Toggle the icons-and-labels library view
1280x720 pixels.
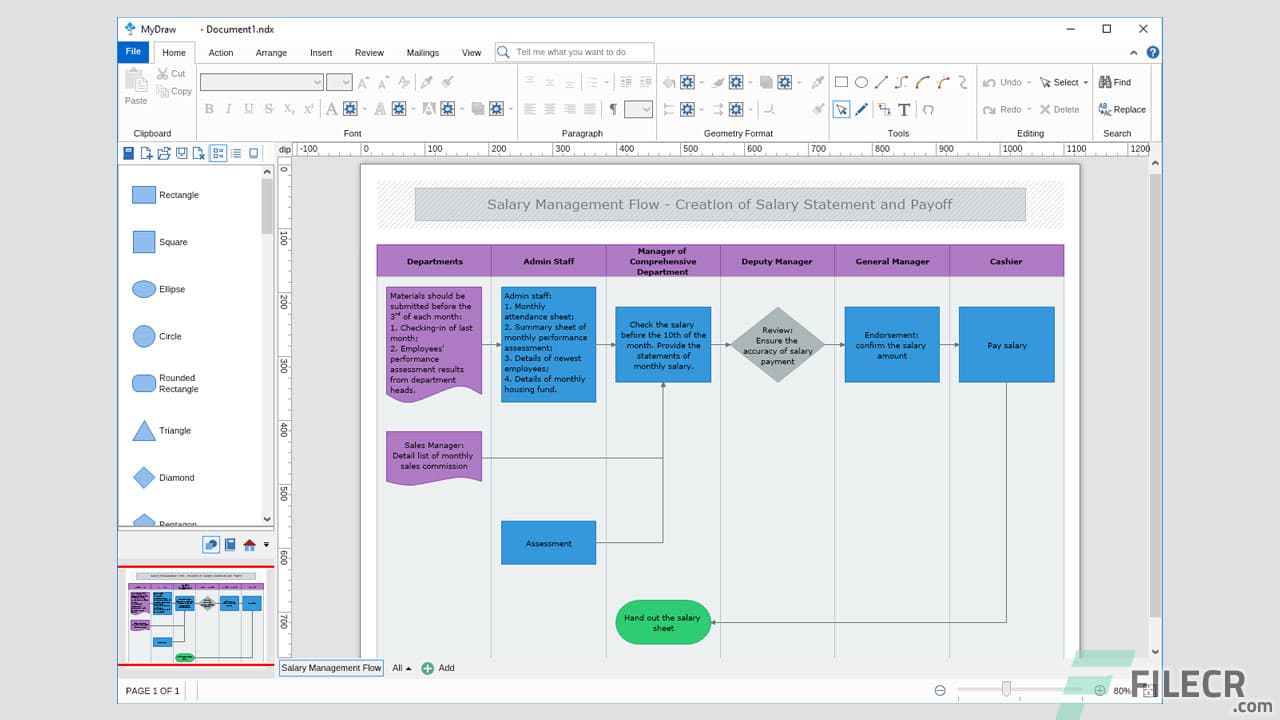click(218, 153)
